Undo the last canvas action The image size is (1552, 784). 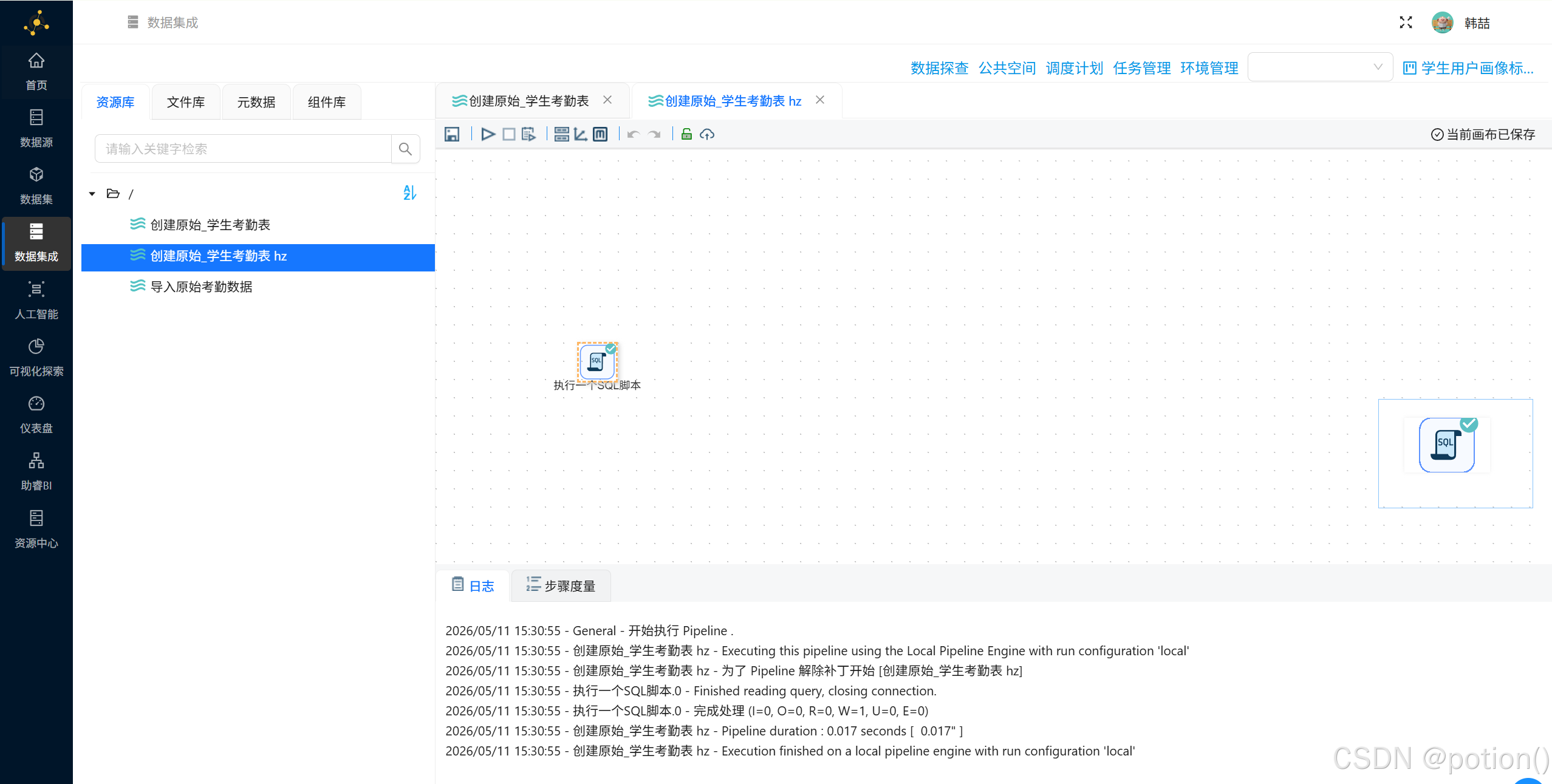tap(634, 134)
